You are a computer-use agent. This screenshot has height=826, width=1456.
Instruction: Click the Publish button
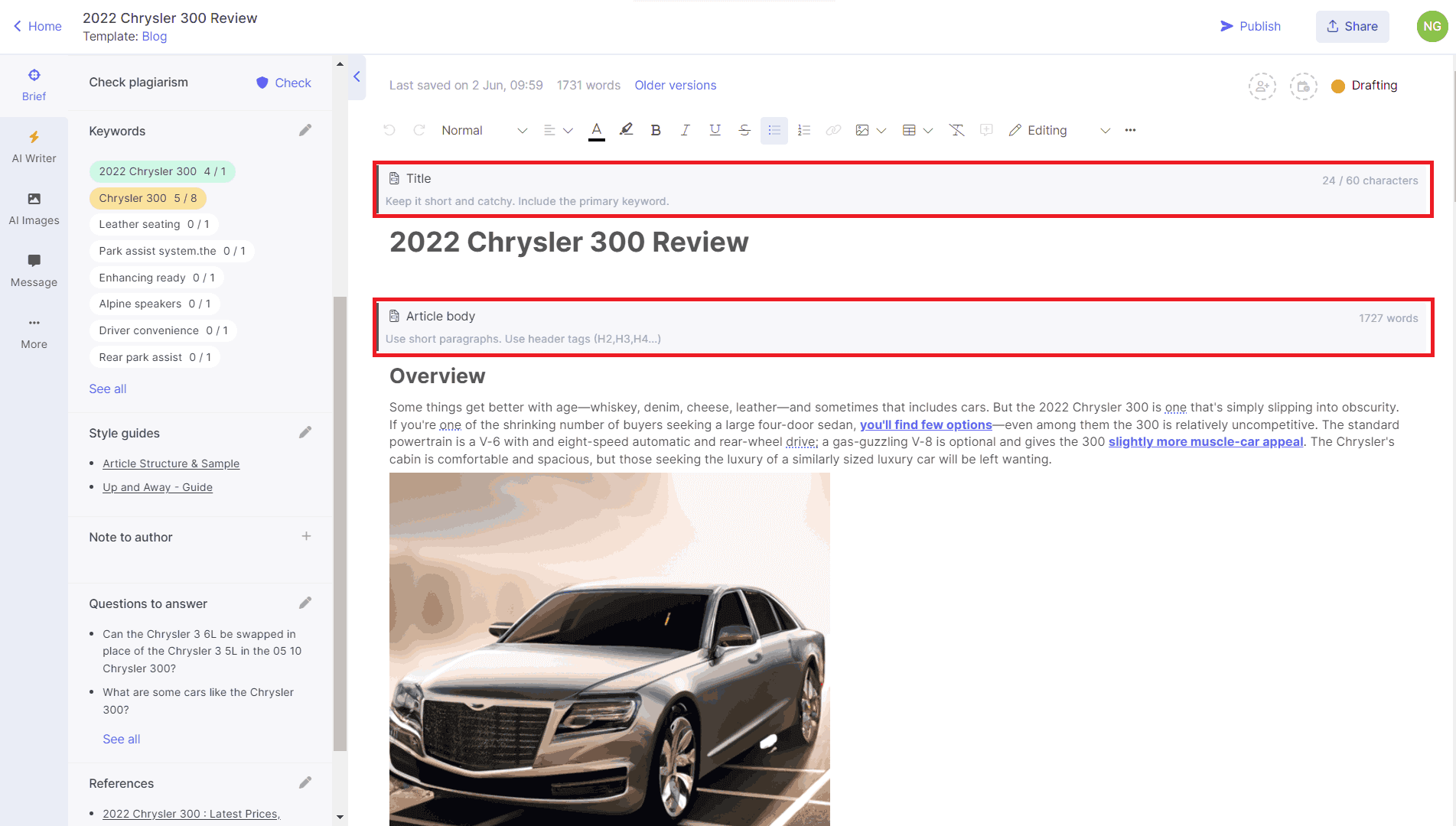(x=1250, y=26)
